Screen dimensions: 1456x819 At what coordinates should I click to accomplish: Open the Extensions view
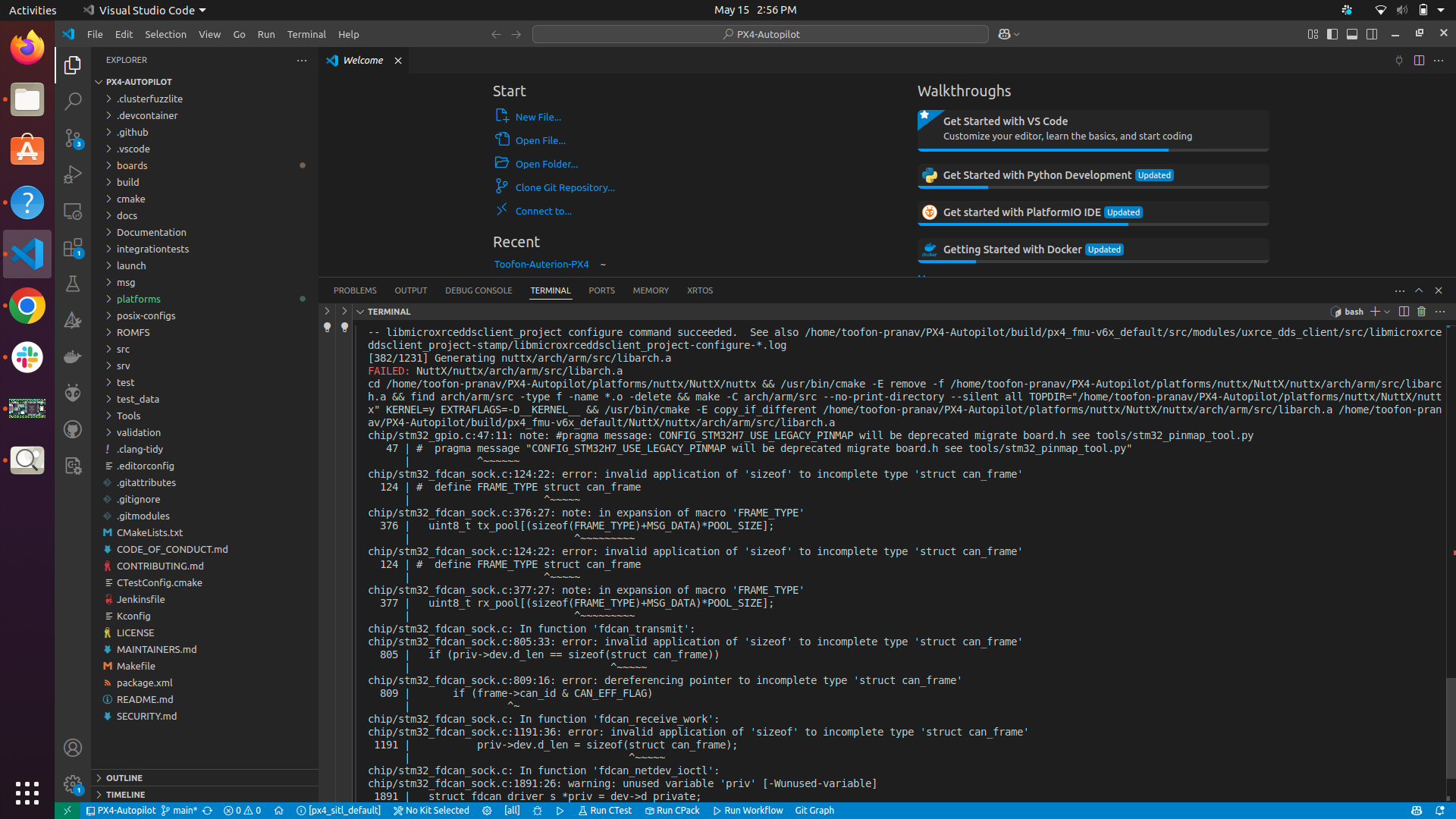(73, 247)
